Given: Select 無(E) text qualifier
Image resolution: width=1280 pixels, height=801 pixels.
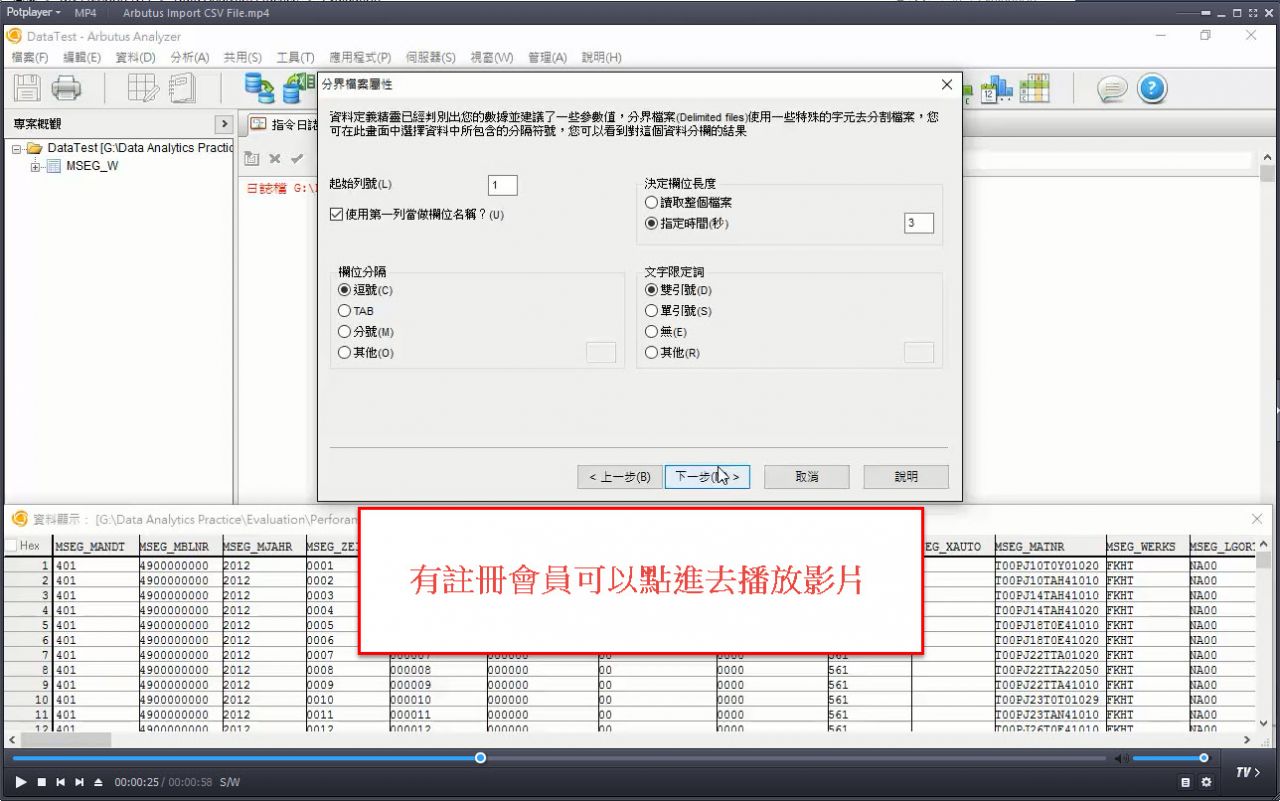Looking at the screenshot, I should point(651,332).
